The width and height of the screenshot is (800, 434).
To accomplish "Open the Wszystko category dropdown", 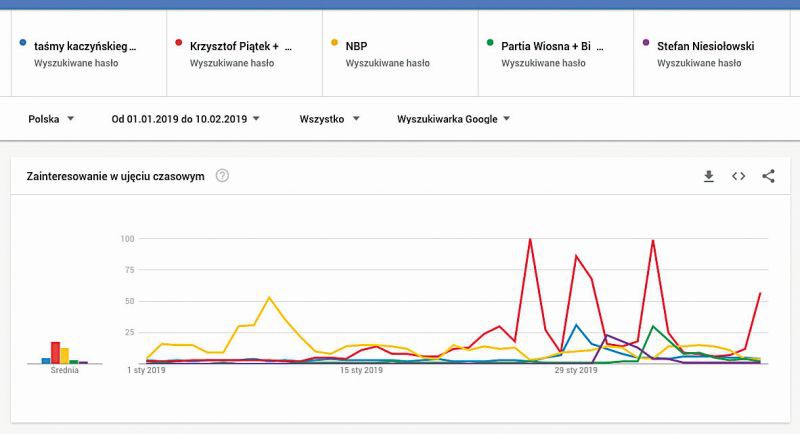I will tap(328, 119).
